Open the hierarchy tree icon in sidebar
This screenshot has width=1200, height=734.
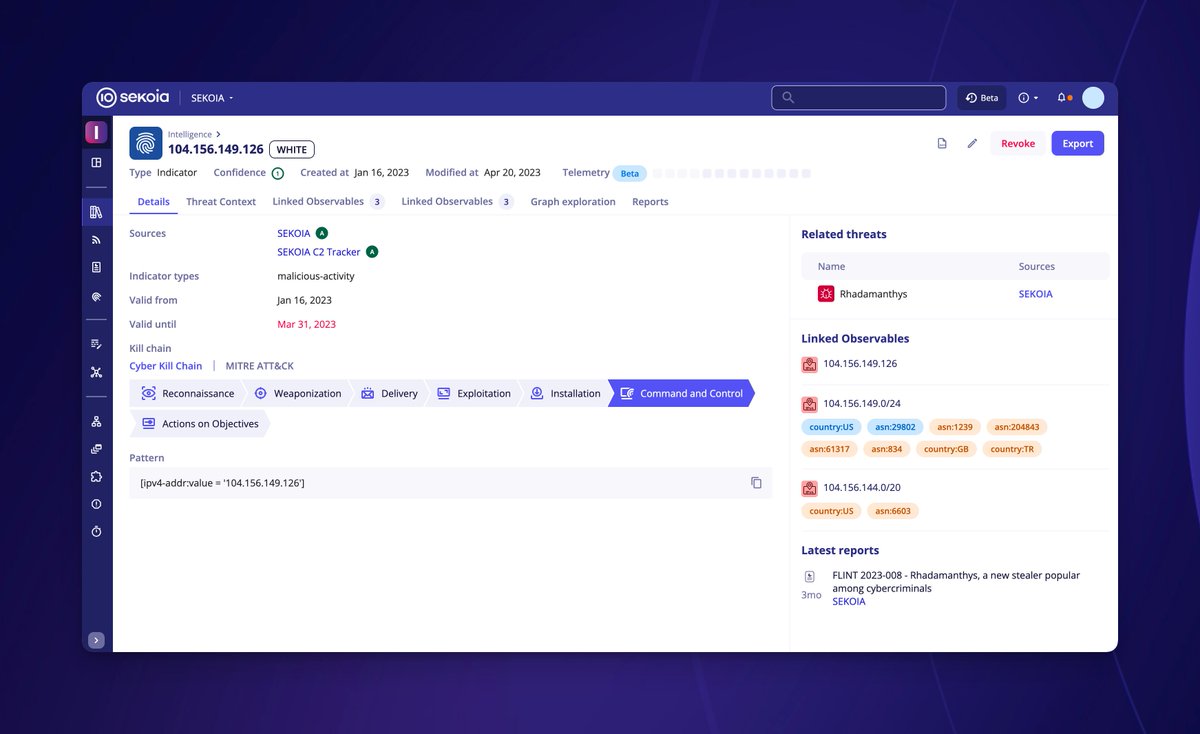pyautogui.click(x=96, y=421)
